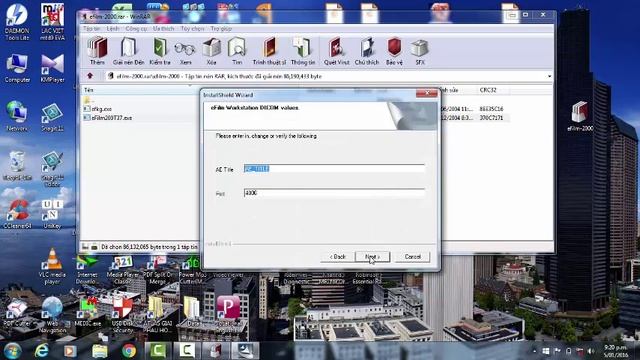Click the Network desktop icon
Screen dimensions: 640x360
pyautogui.click(x=17, y=116)
